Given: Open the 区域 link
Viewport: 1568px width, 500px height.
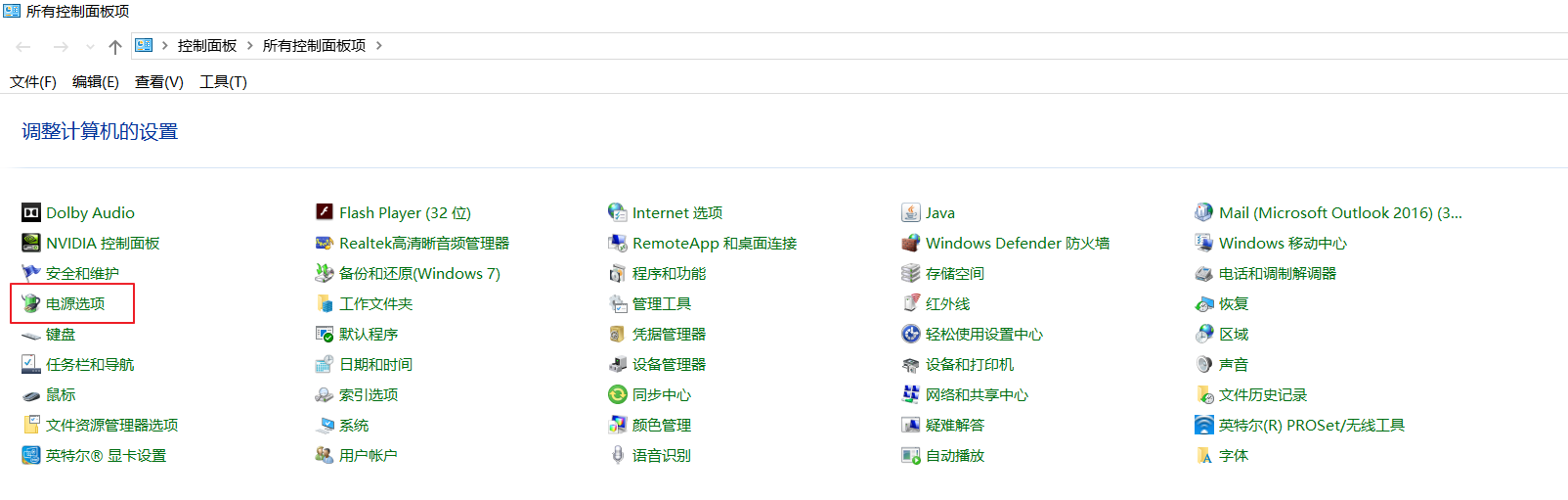Looking at the screenshot, I should click(1234, 335).
